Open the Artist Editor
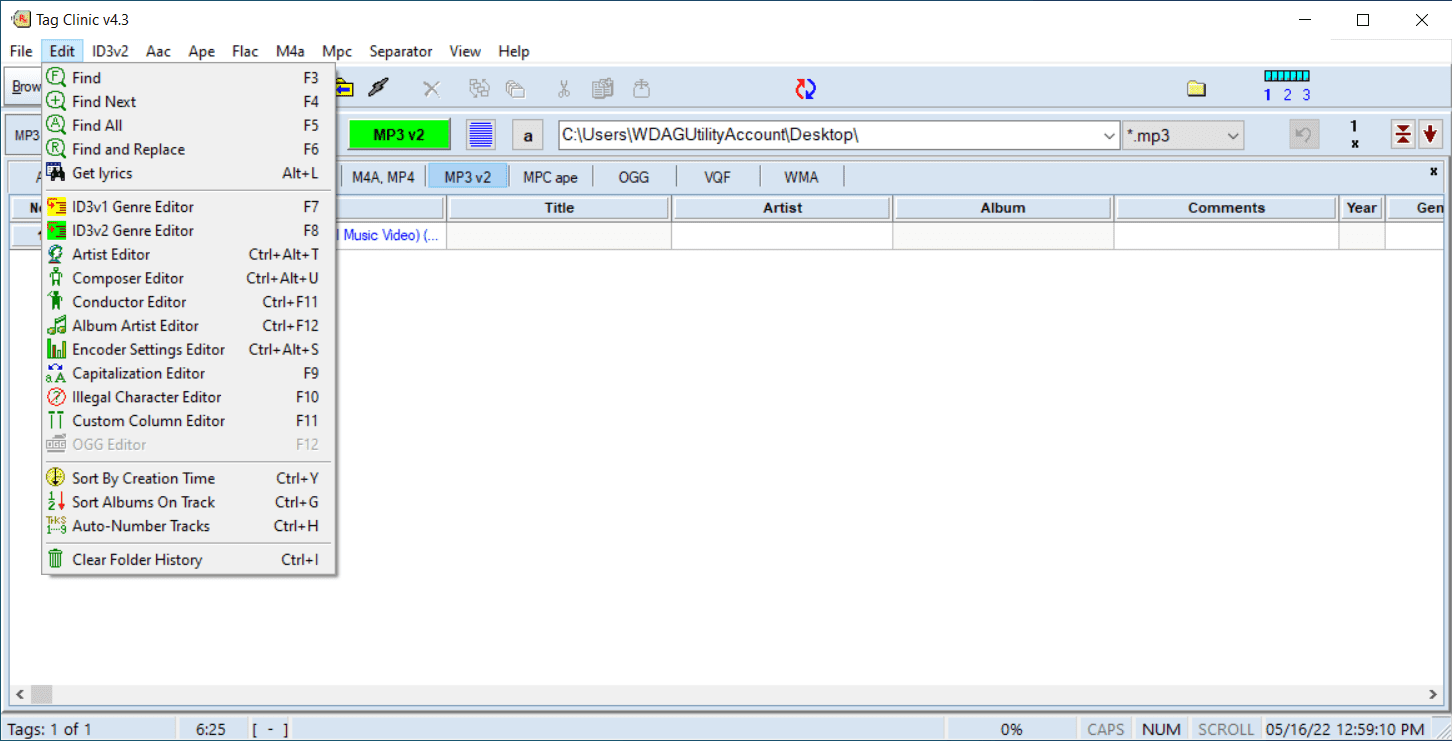 click(188, 255)
